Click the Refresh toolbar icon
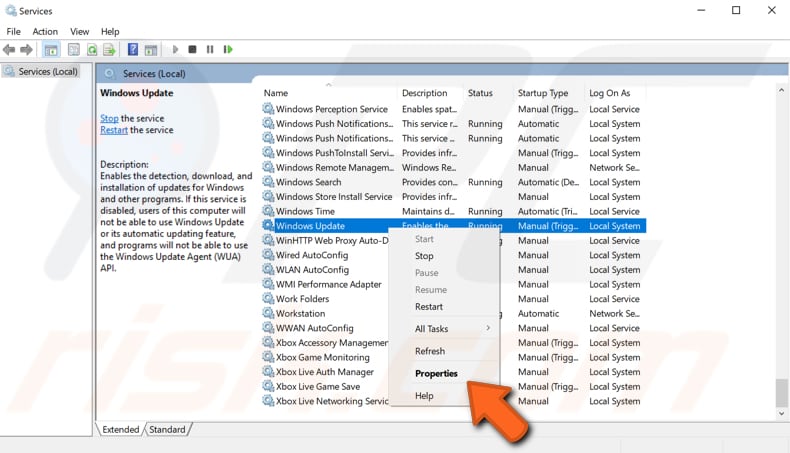Image resolution: width=790 pixels, height=453 pixels. pos(92,49)
